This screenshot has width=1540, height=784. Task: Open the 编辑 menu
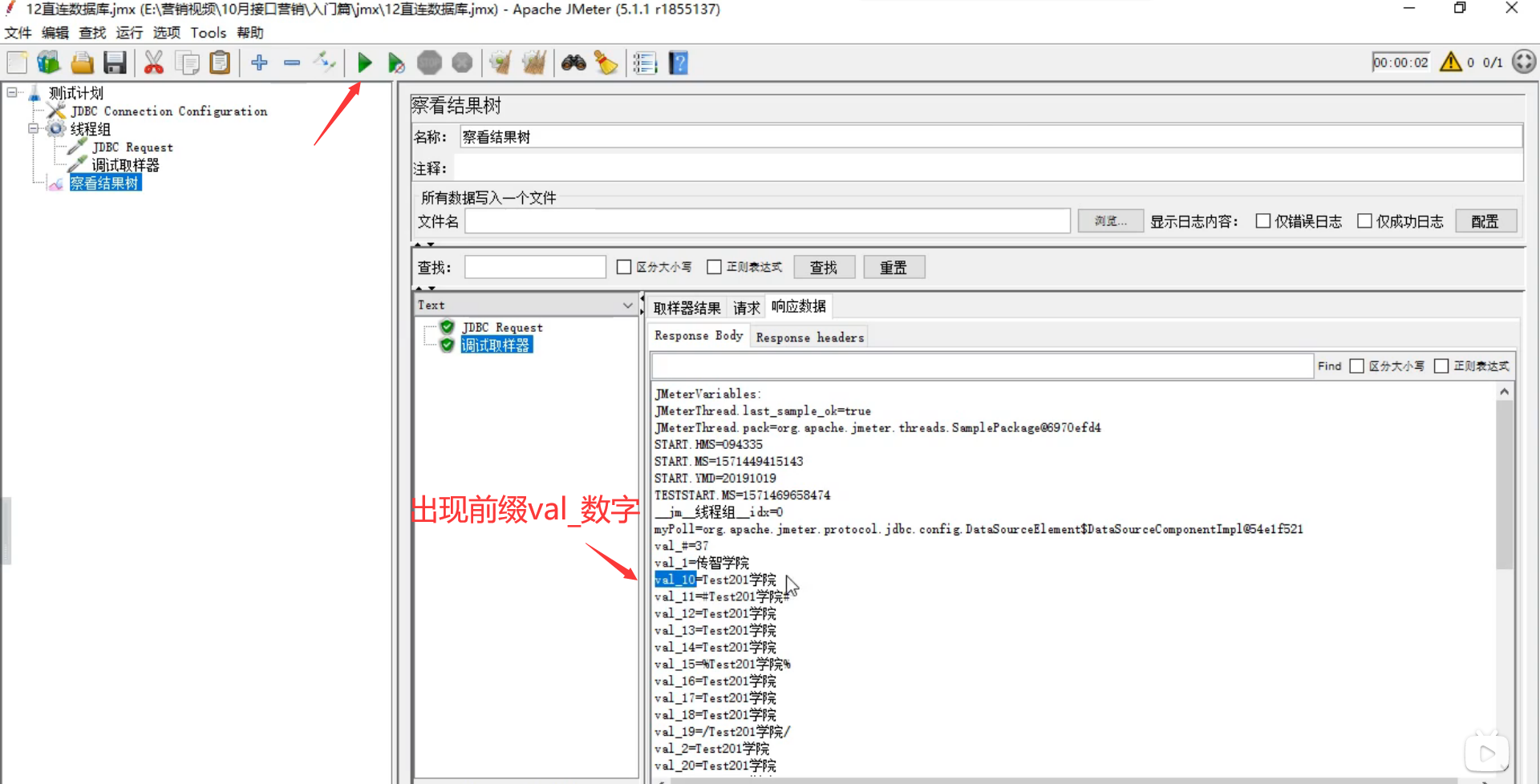tap(55, 33)
